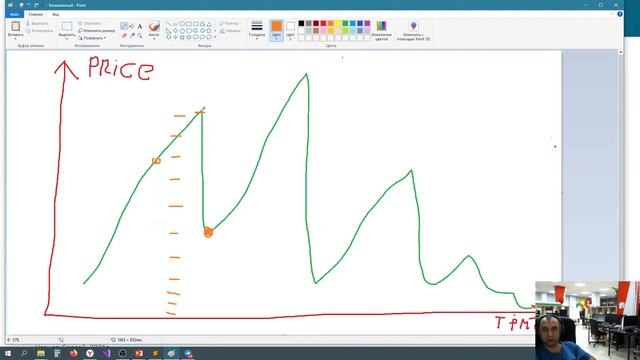Open the Rotate dropdown
640x360 pixels.
pyautogui.click(x=92, y=38)
